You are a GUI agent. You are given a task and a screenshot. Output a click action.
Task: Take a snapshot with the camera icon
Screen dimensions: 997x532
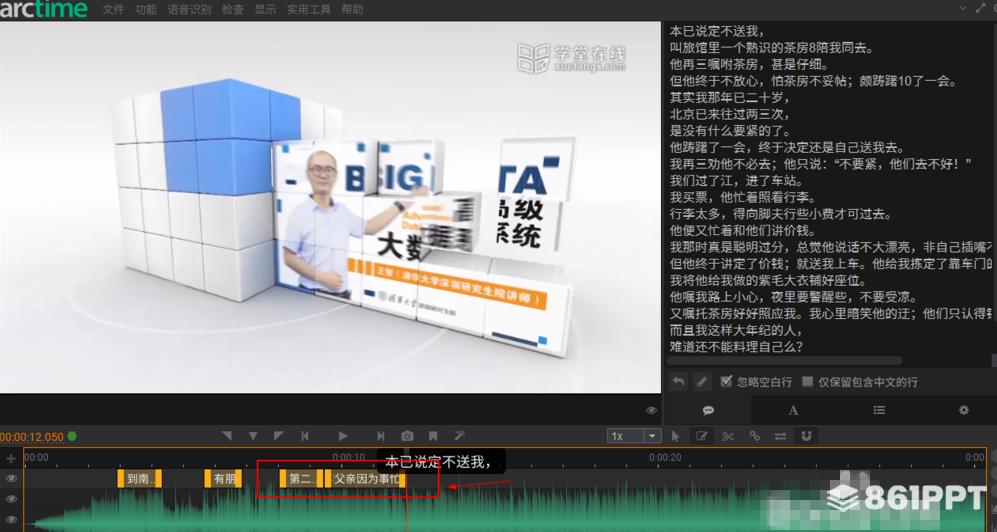coord(407,436)
